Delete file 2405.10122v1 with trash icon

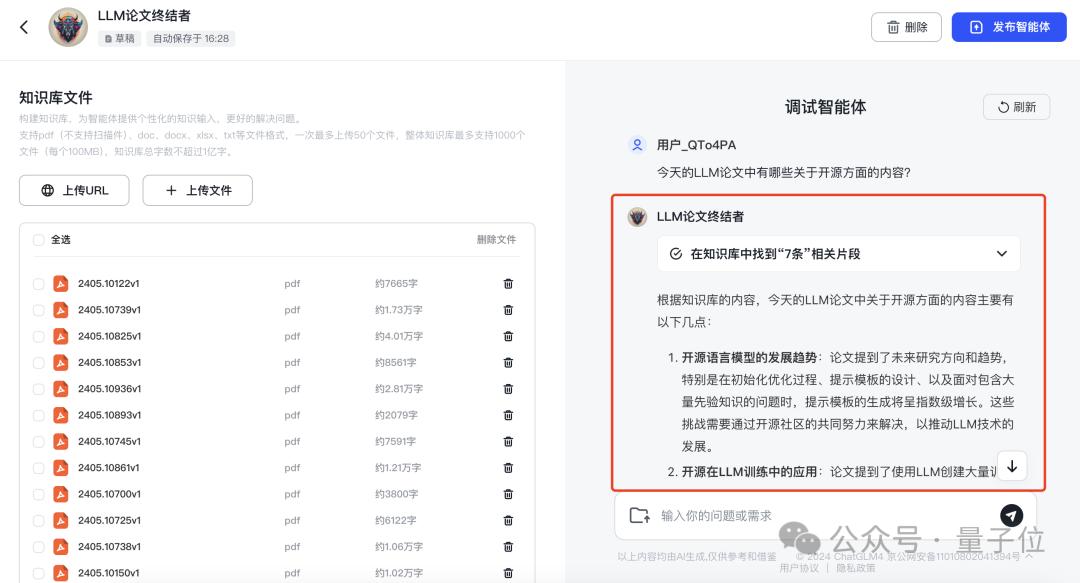click(508, 284)
